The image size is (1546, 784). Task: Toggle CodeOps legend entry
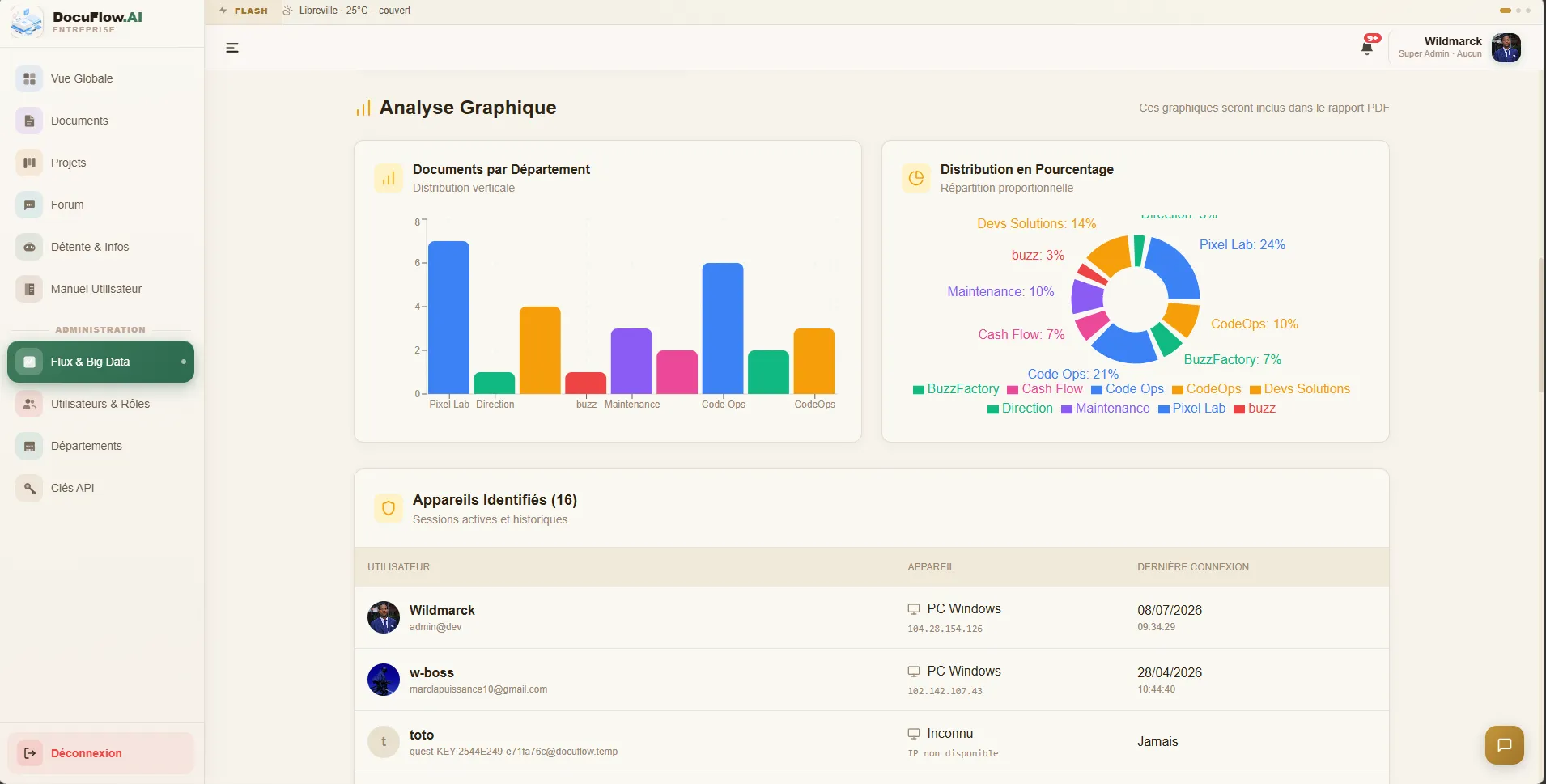1207,389
